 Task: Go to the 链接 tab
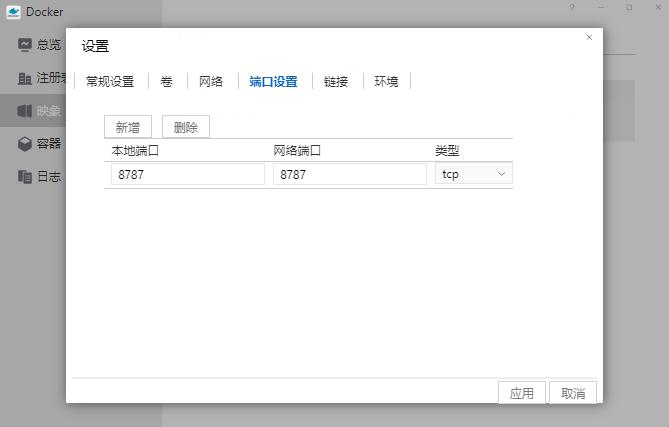336,82
